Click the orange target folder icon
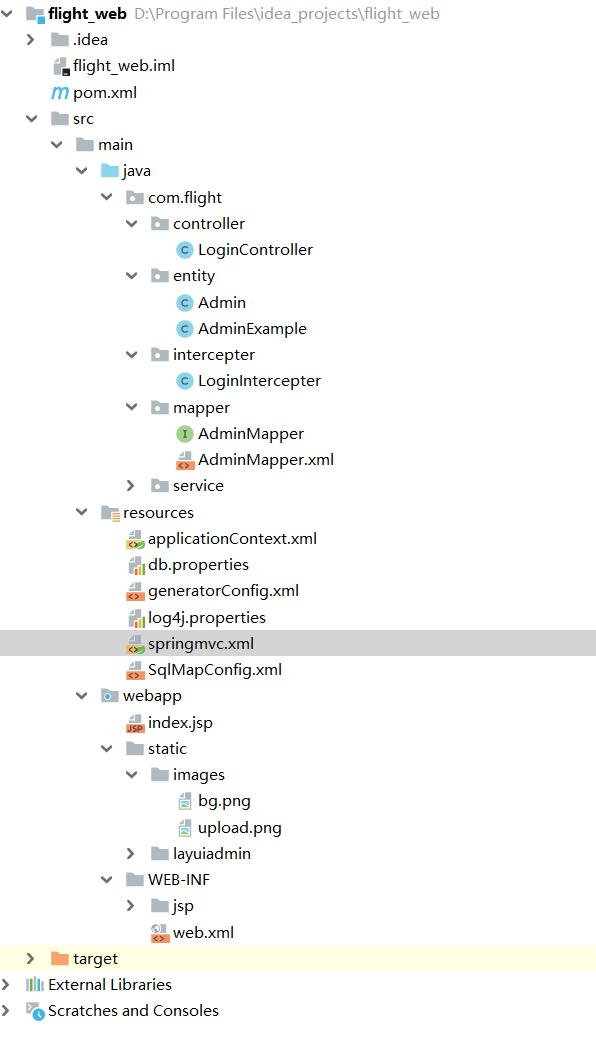Image resolution: width=596 pixels, height=1037 pixels. [x=60, y=958]
